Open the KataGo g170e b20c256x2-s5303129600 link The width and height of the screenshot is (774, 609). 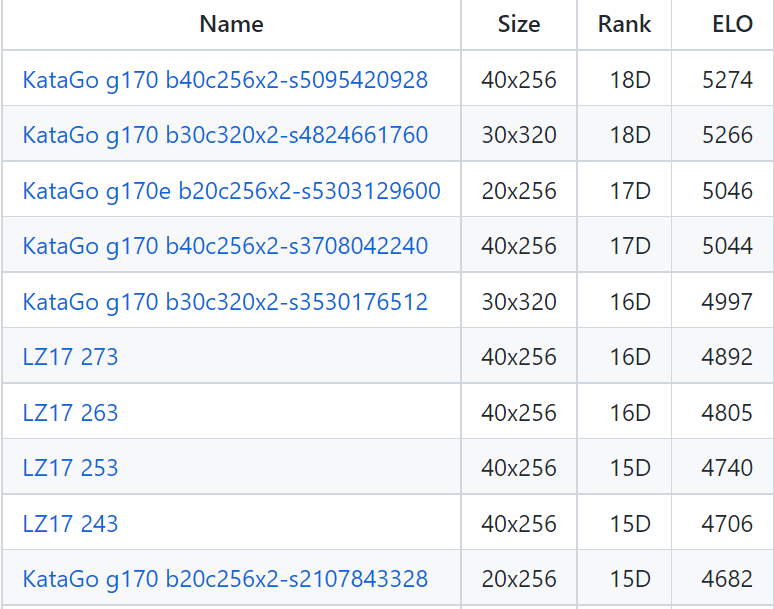pyautogui.click(x=231, y=191)
